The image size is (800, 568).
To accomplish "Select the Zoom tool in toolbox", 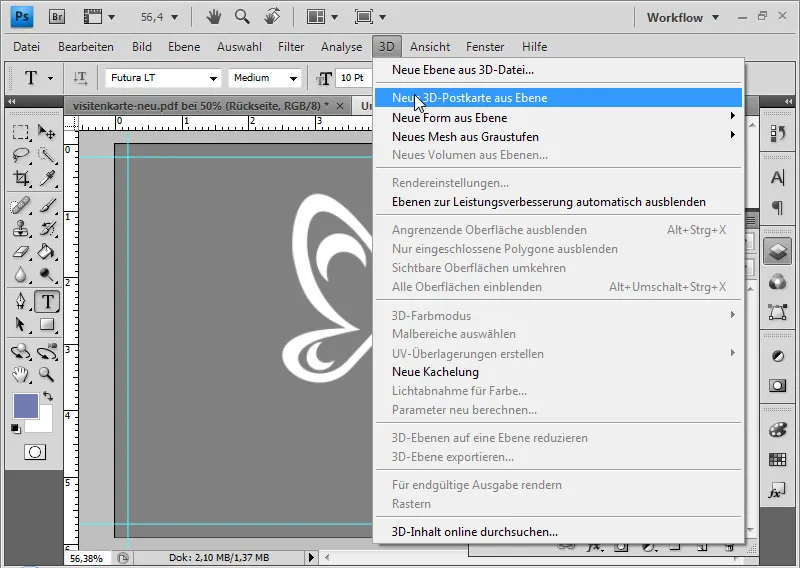I will click(46, 375).
